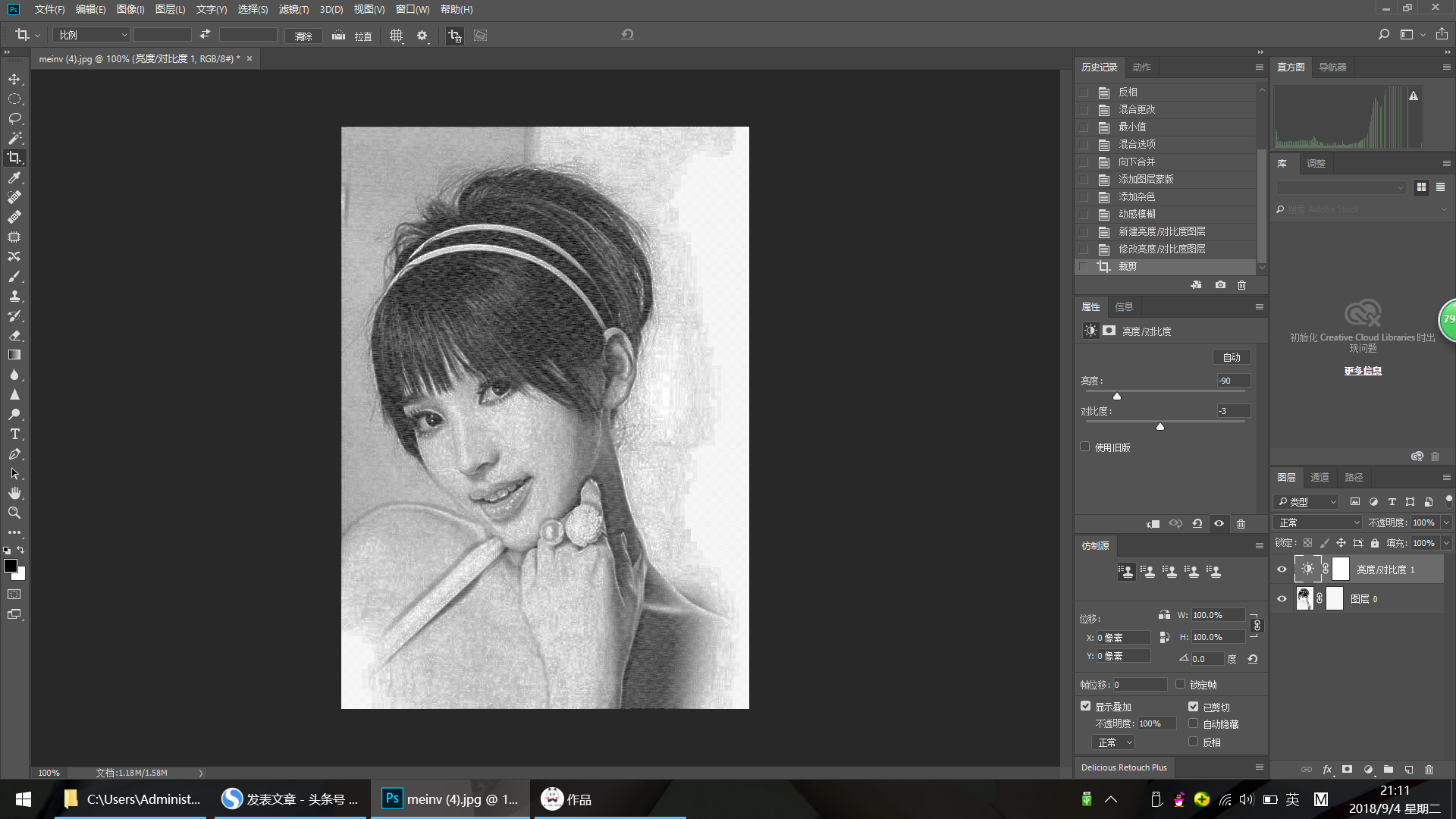Toggle adjustment visibility eye in Properties
1456x819 pixels.
point(1219,523)
